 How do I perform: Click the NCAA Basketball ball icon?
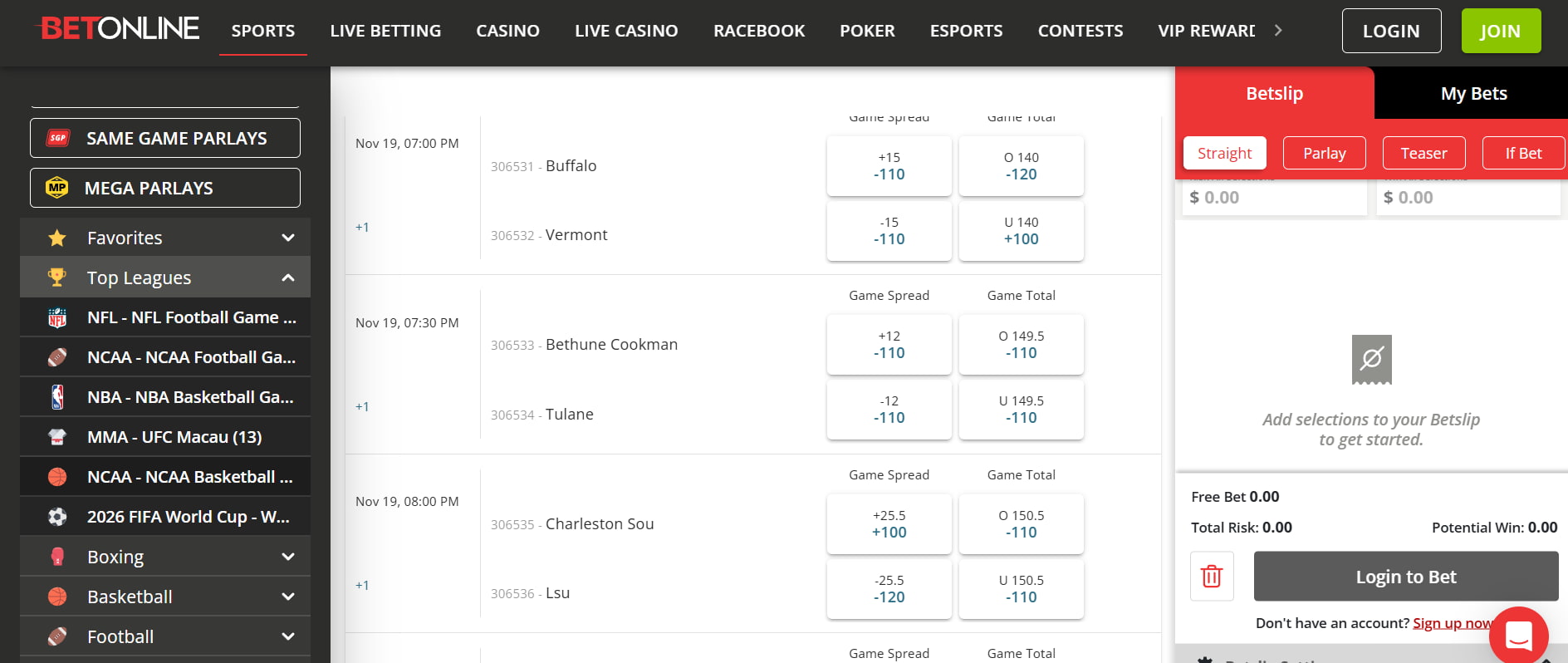point(58,476)
